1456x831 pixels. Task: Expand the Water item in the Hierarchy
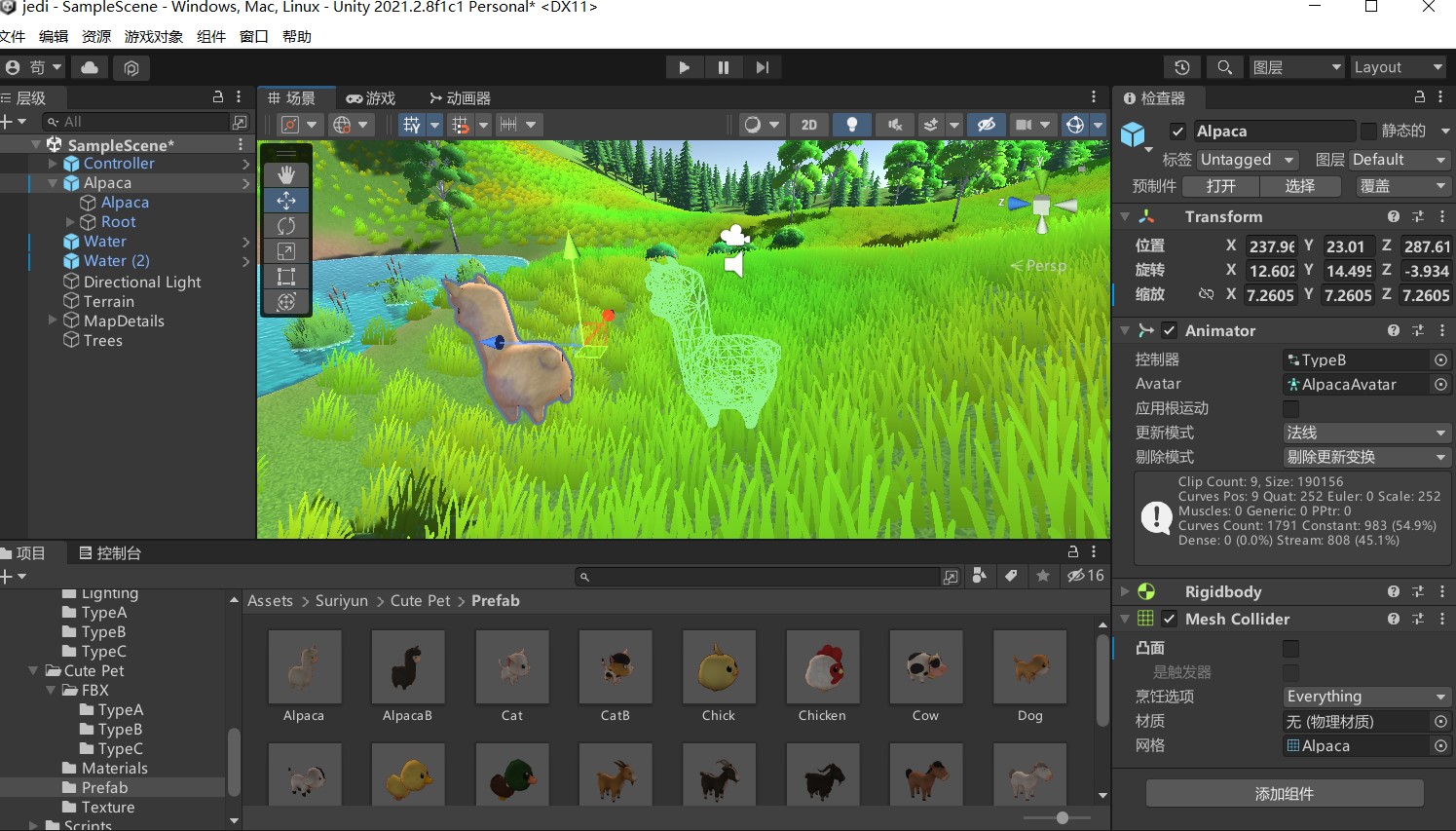pos(52,241)
